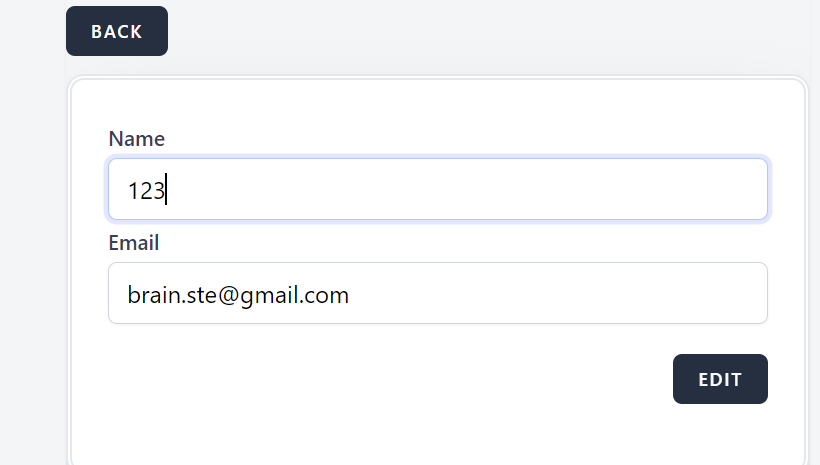
Task: Click the digit 1 in the Name field
Action: point(132,190)
